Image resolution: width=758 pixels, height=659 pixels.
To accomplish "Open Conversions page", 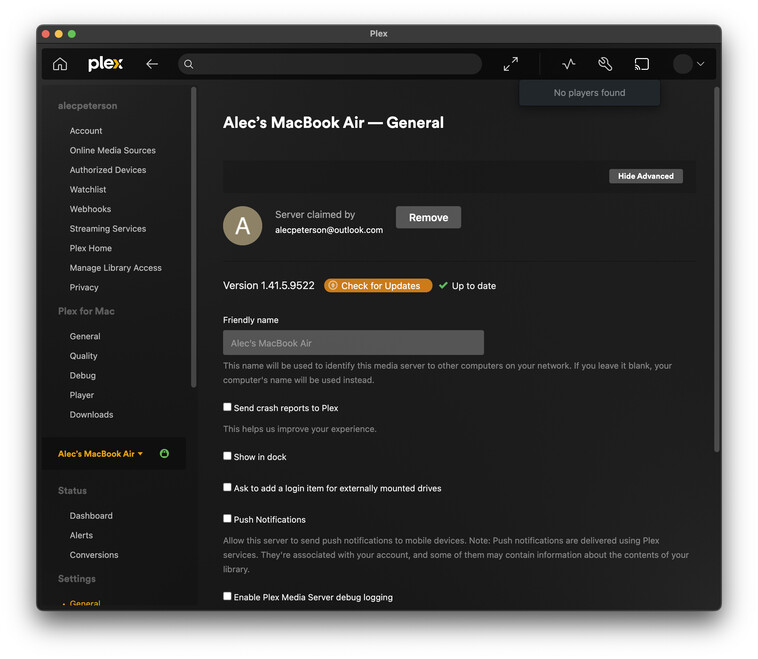I will [x=94, y=555].
